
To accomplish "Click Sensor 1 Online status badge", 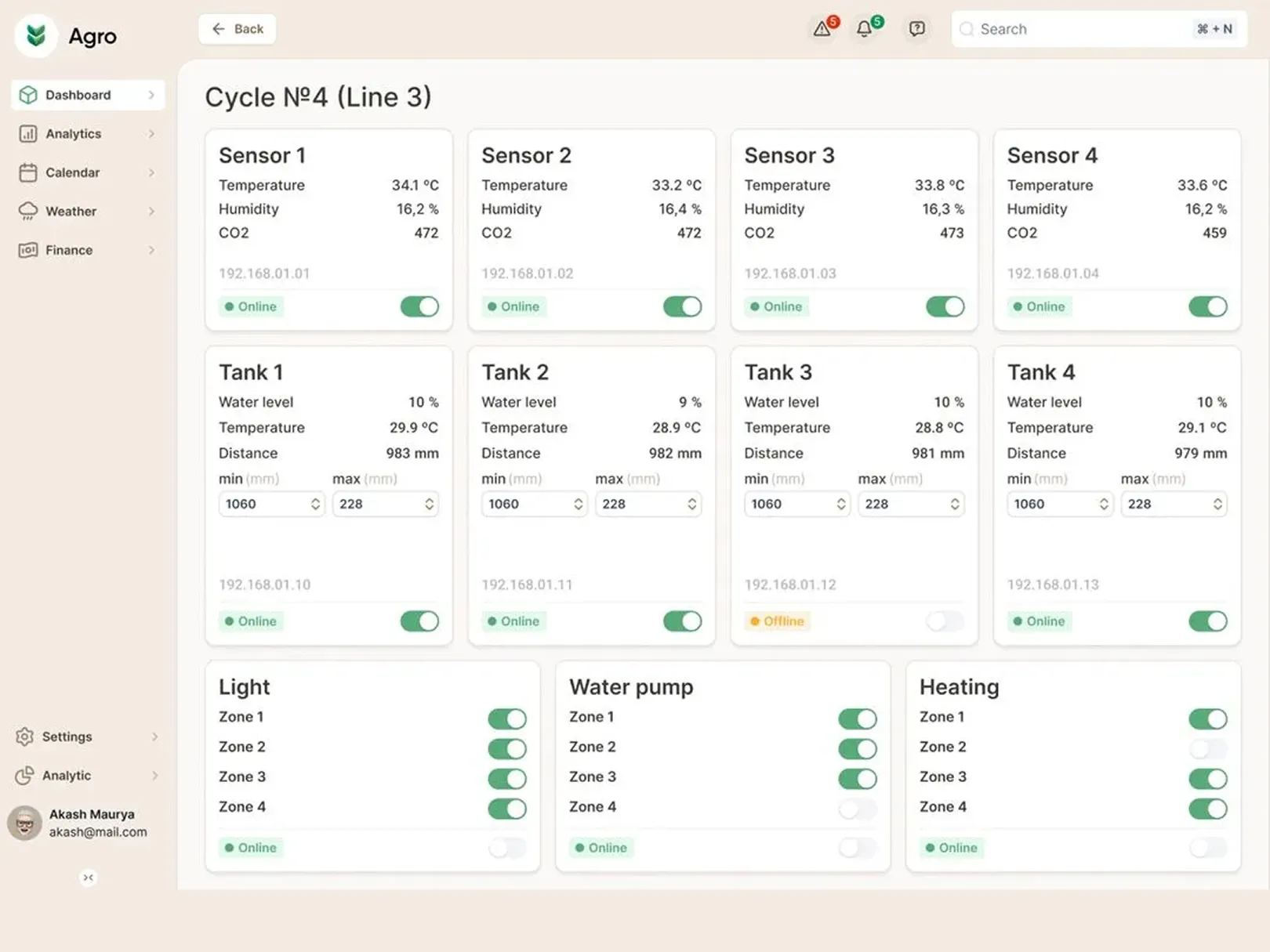I will [x=251, y=306].
